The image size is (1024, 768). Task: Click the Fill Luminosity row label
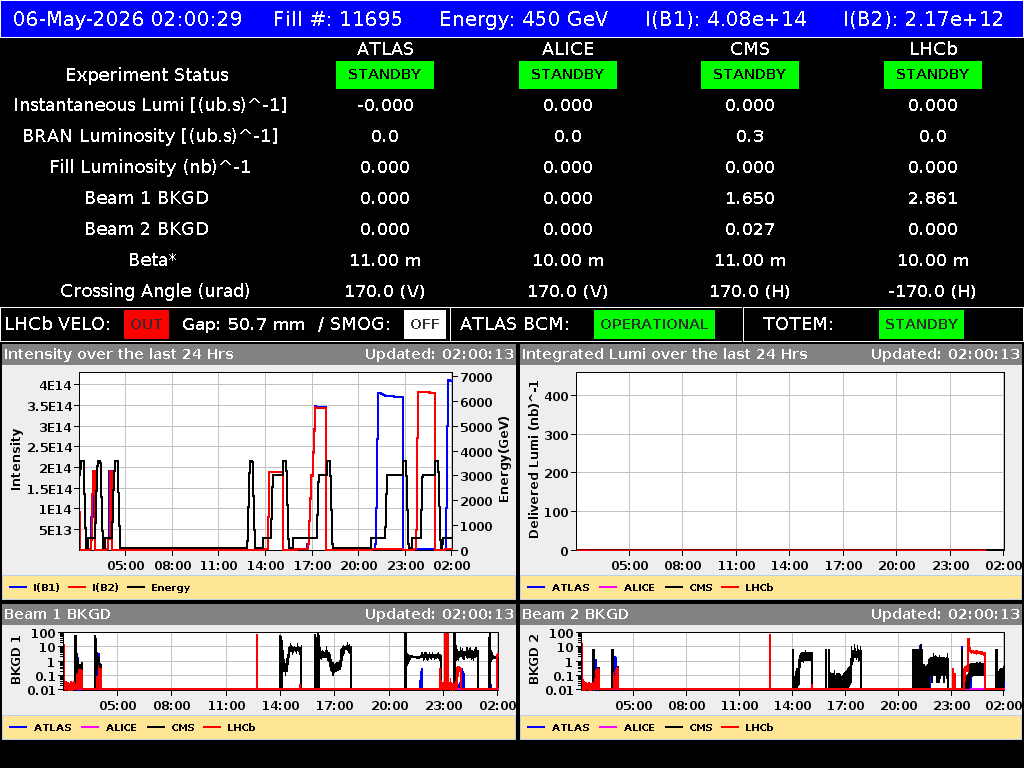click(x=150, y=167)
